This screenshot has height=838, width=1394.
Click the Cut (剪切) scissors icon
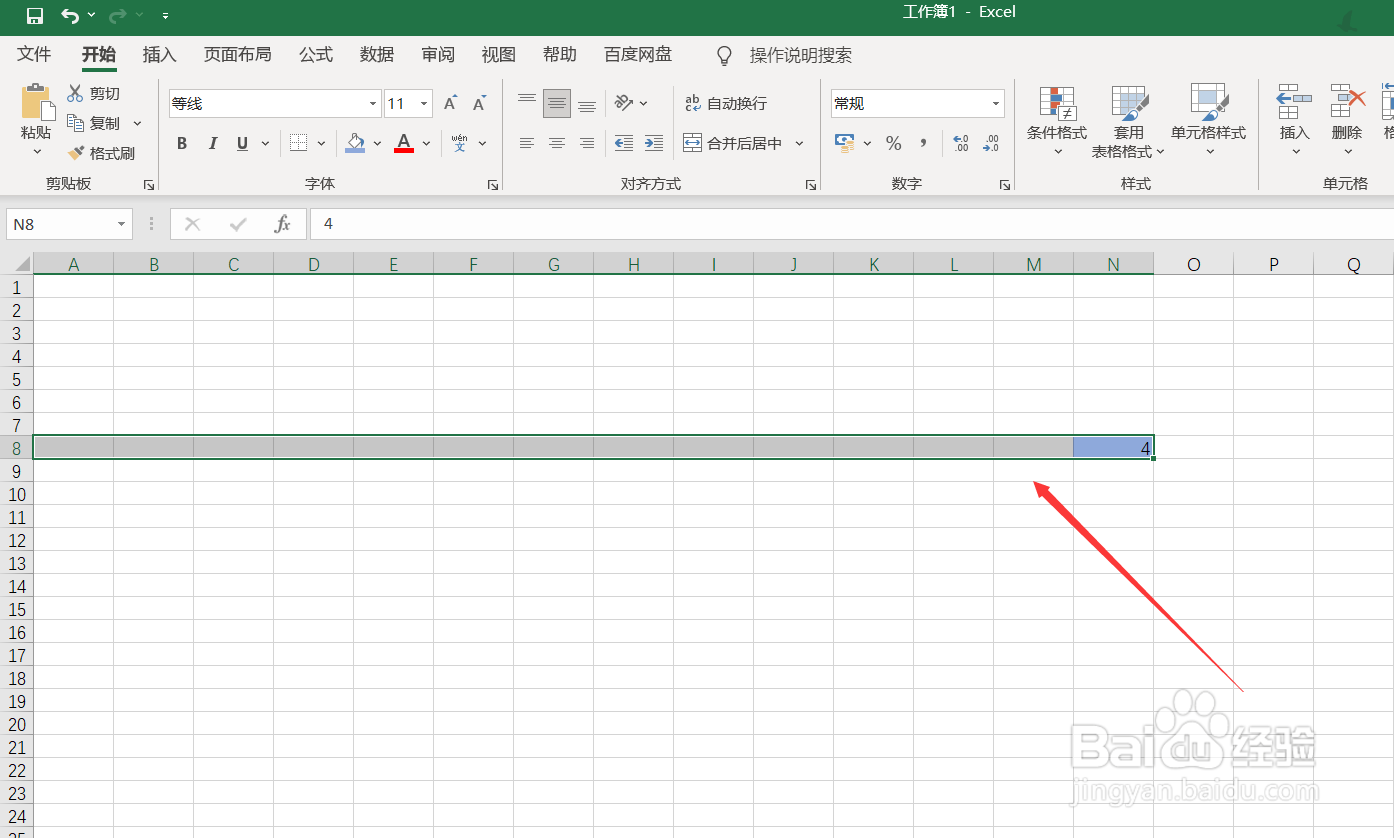tap(76, 93)
